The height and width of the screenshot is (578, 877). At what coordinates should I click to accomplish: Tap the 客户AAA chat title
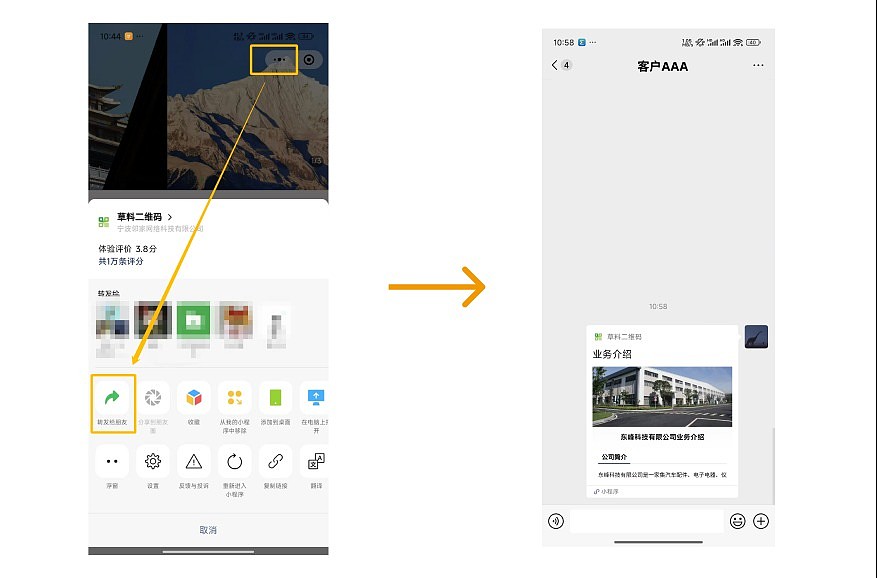662,67
